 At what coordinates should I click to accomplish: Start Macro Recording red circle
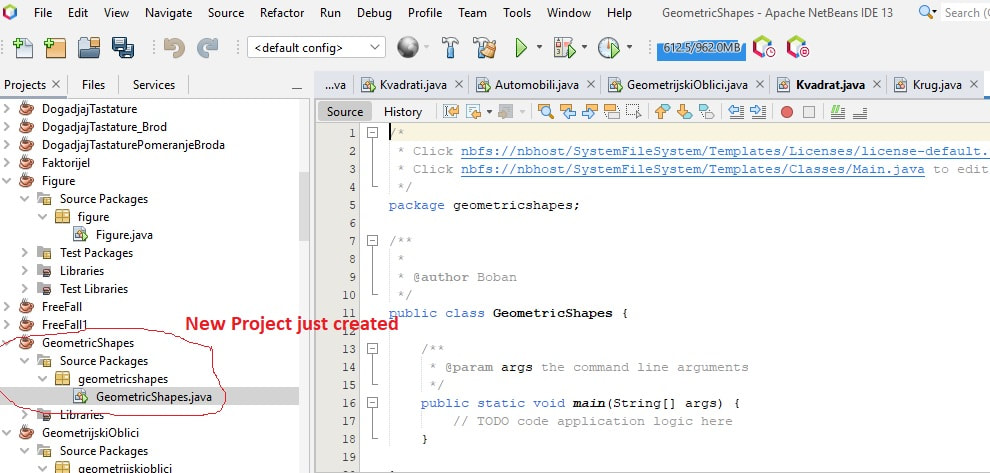[787, 112]
